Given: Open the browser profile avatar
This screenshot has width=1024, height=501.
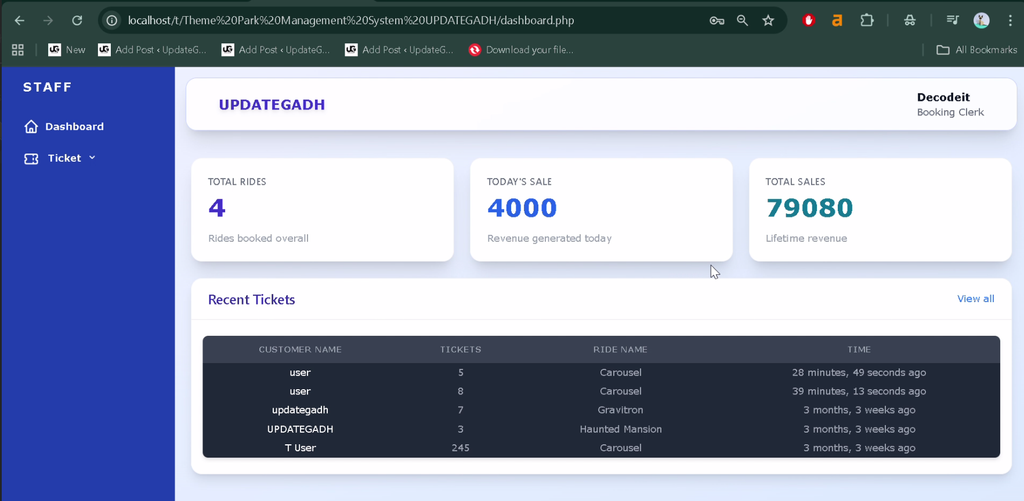Looking at the screenshot, I should [981, 21].
